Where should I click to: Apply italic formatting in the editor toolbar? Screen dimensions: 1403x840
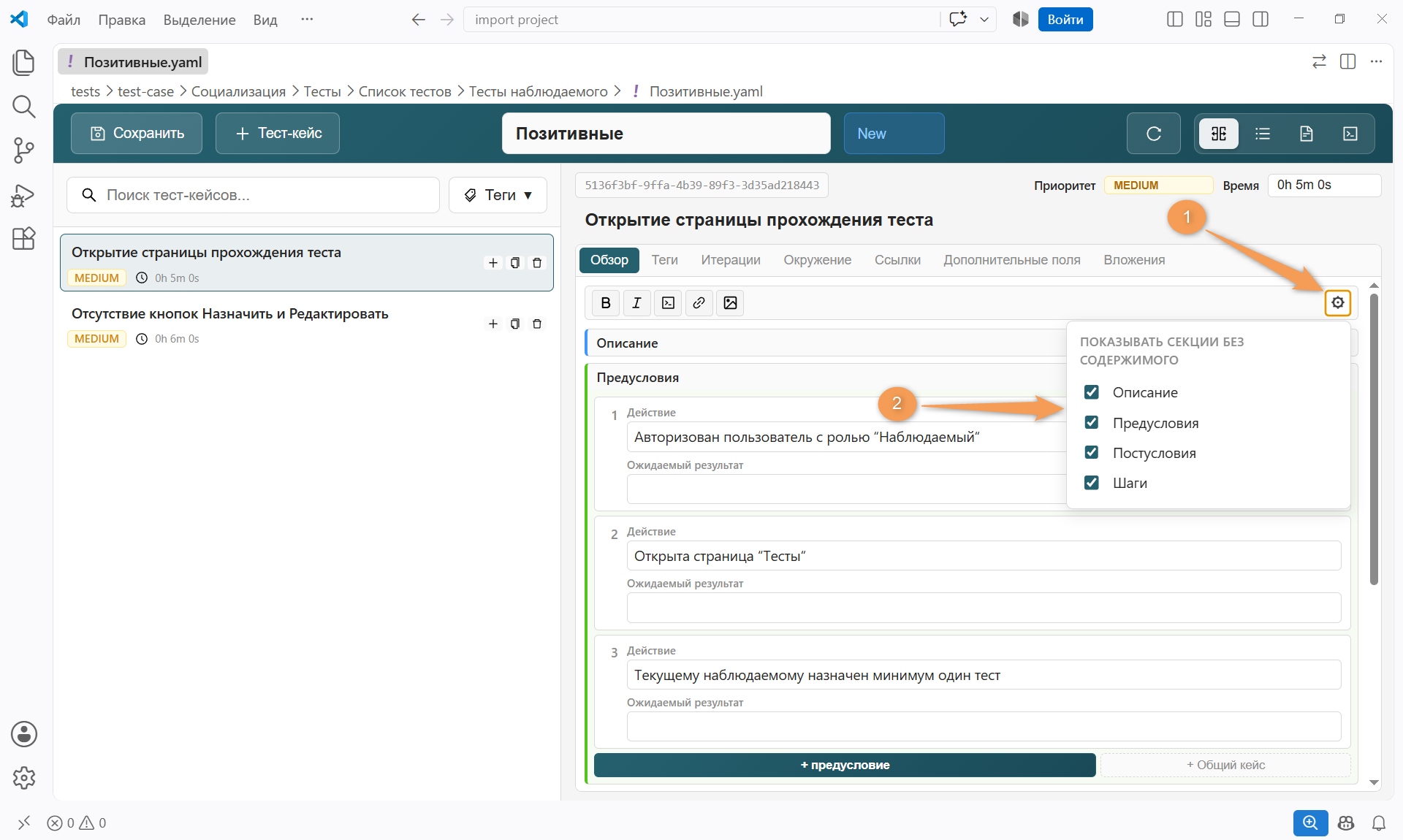[636, 303]
